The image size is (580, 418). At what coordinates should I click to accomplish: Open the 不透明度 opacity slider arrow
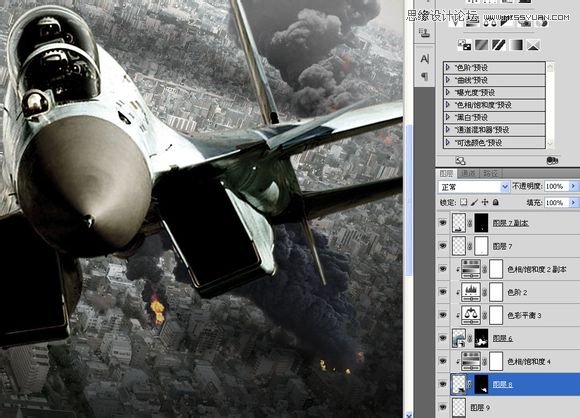click(x=574, y=186)
